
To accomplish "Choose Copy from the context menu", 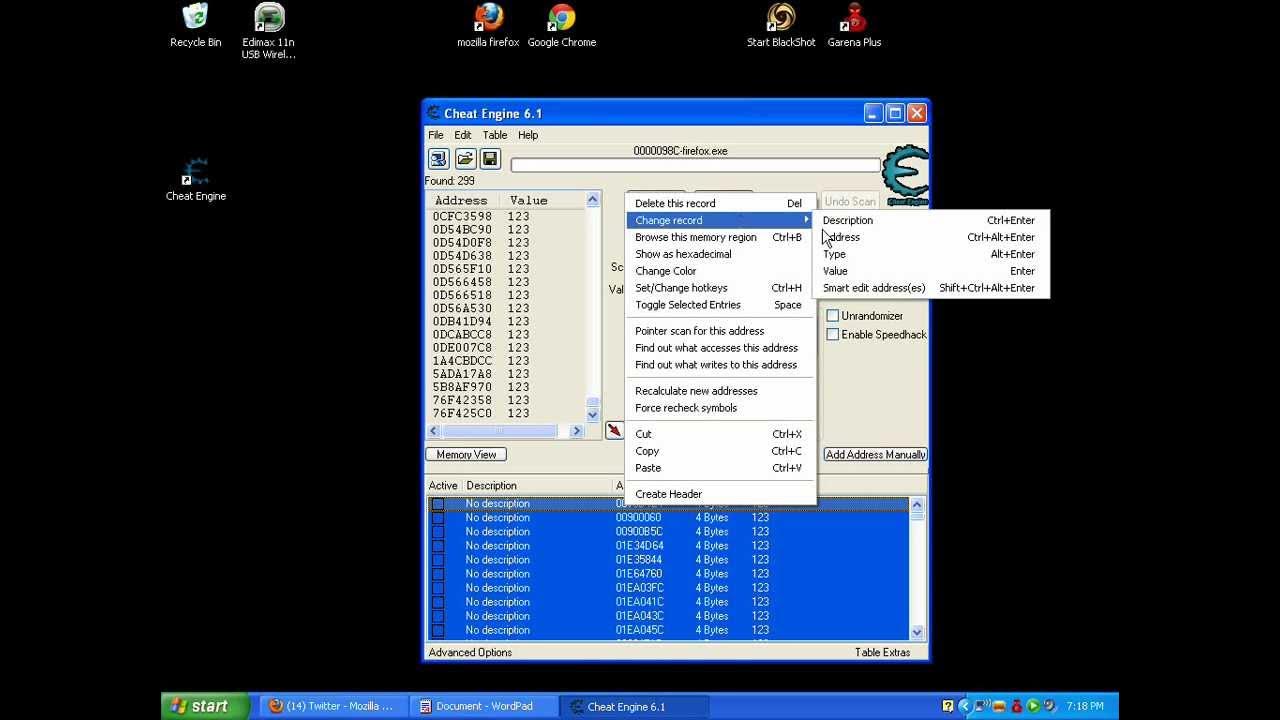I will [x=720, y=451].
